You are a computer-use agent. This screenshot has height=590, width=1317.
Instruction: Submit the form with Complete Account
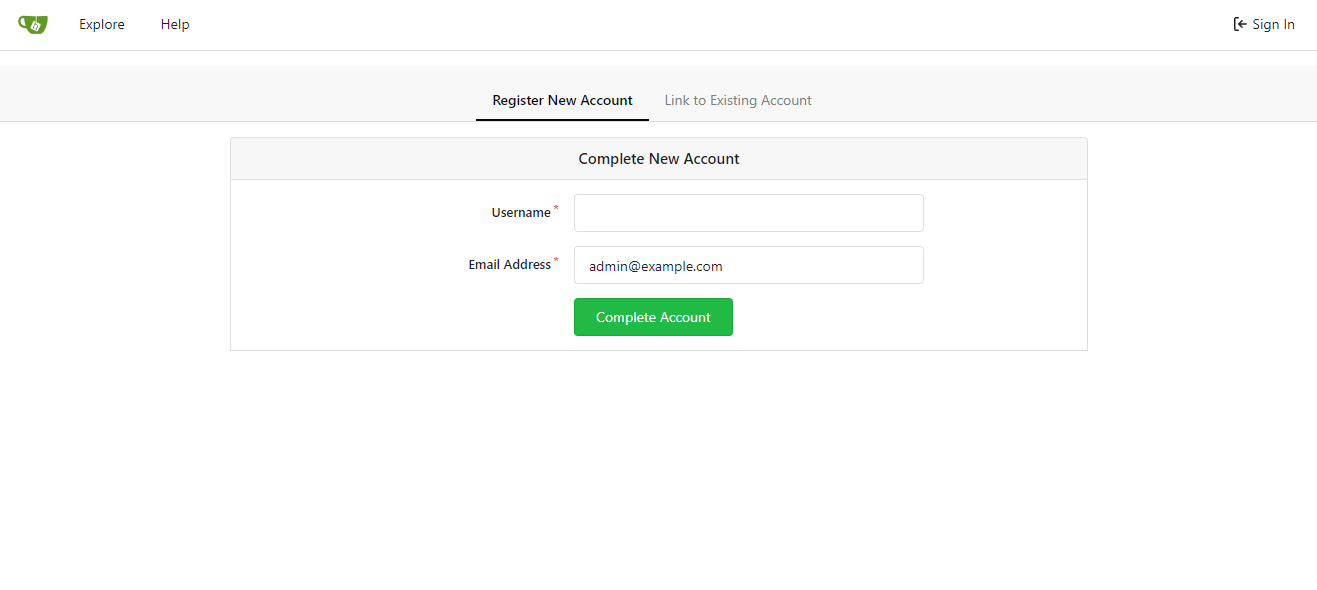click(653, 316)
